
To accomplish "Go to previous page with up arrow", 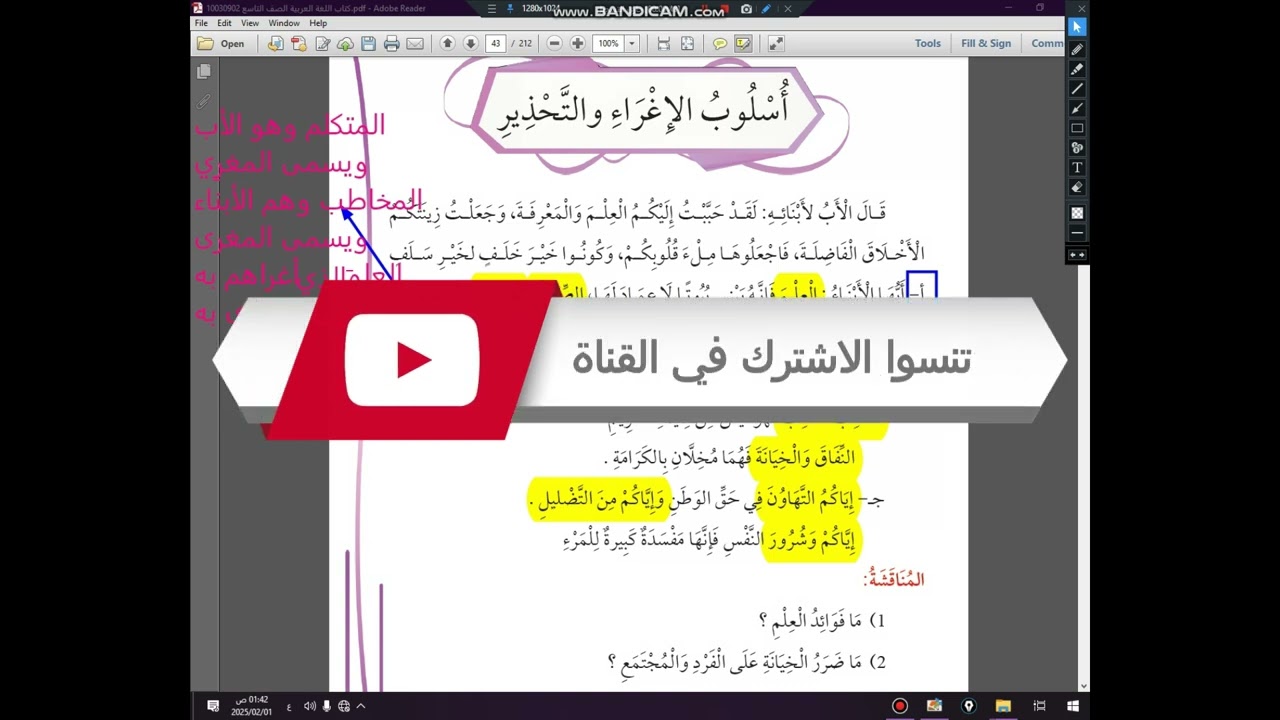I will [x=447, y=43].
